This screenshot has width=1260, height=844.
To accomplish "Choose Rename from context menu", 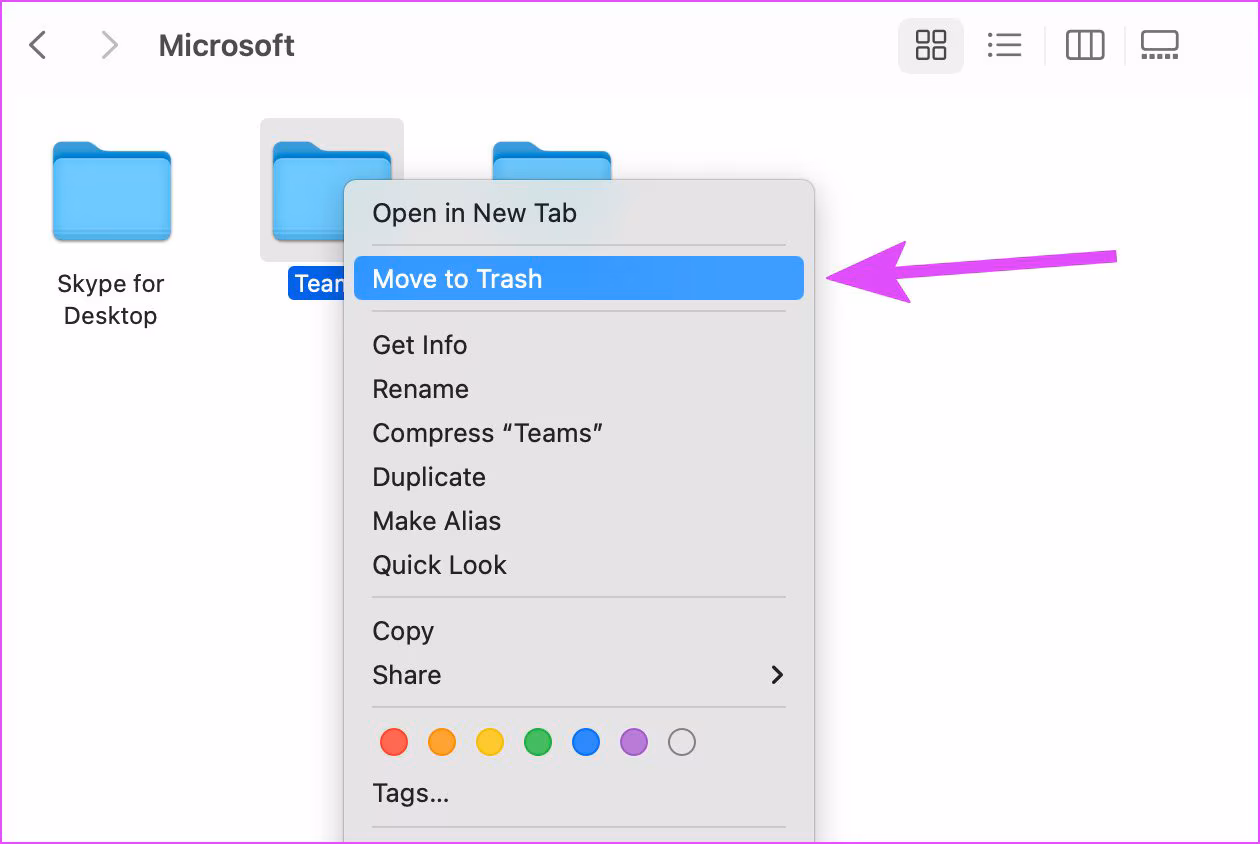I will (x=579, y=389).
